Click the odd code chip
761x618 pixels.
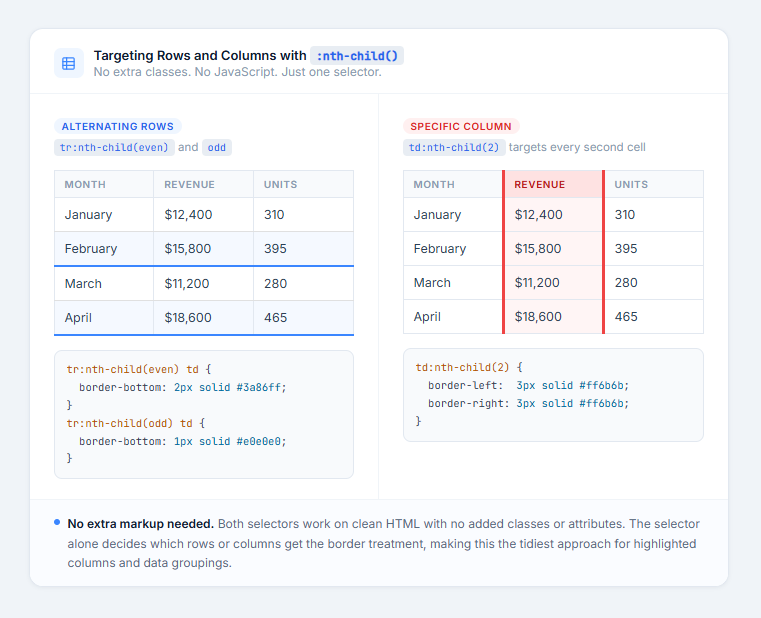click(217, 147)
